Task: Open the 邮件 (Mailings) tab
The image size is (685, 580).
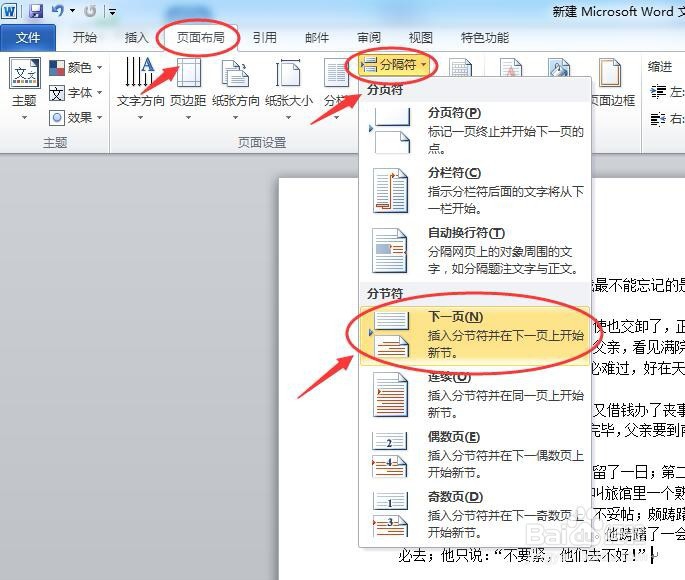Action: pos(317,38)
